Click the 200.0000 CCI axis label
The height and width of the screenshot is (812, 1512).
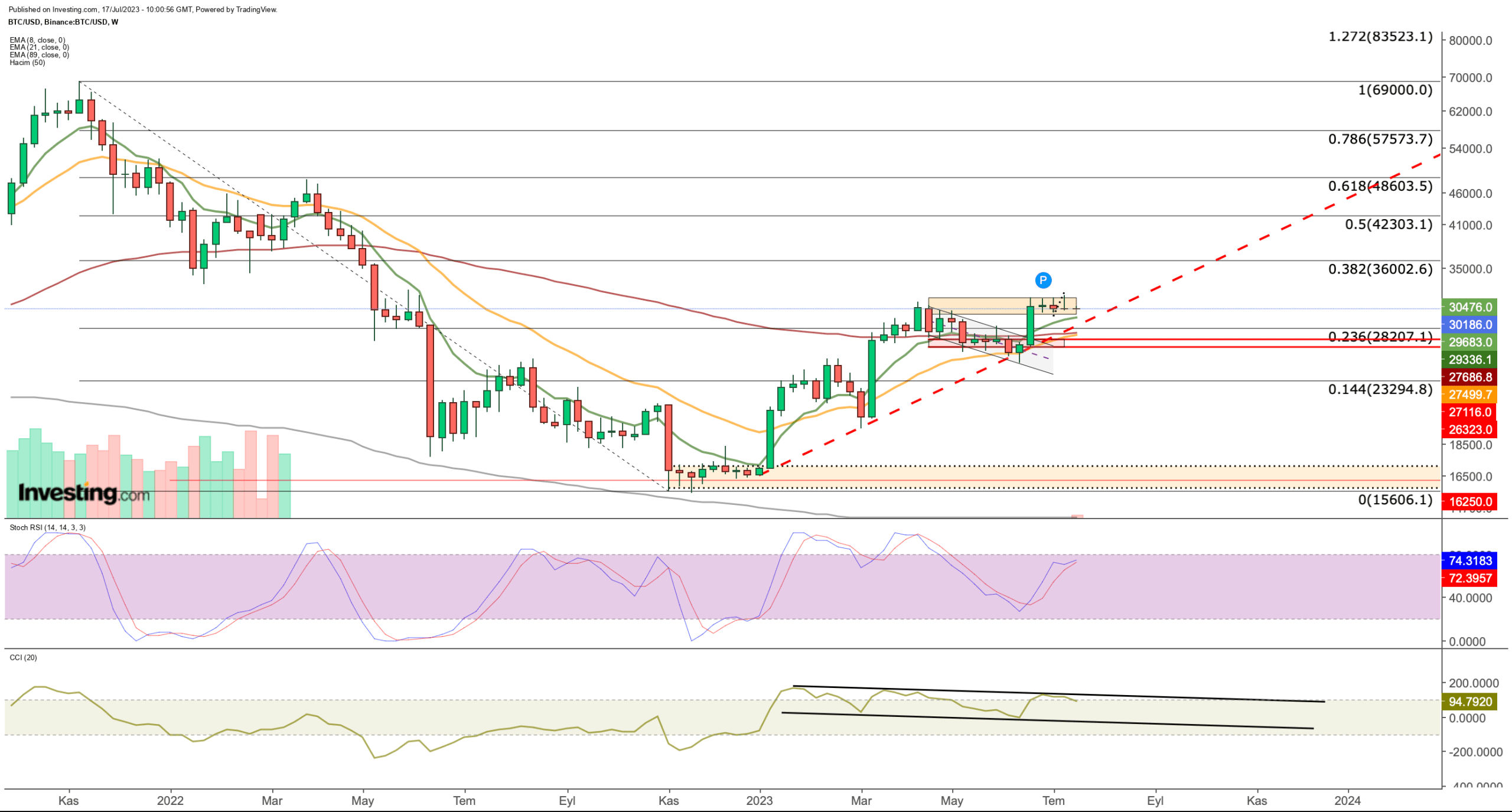tap(1474, 683)
